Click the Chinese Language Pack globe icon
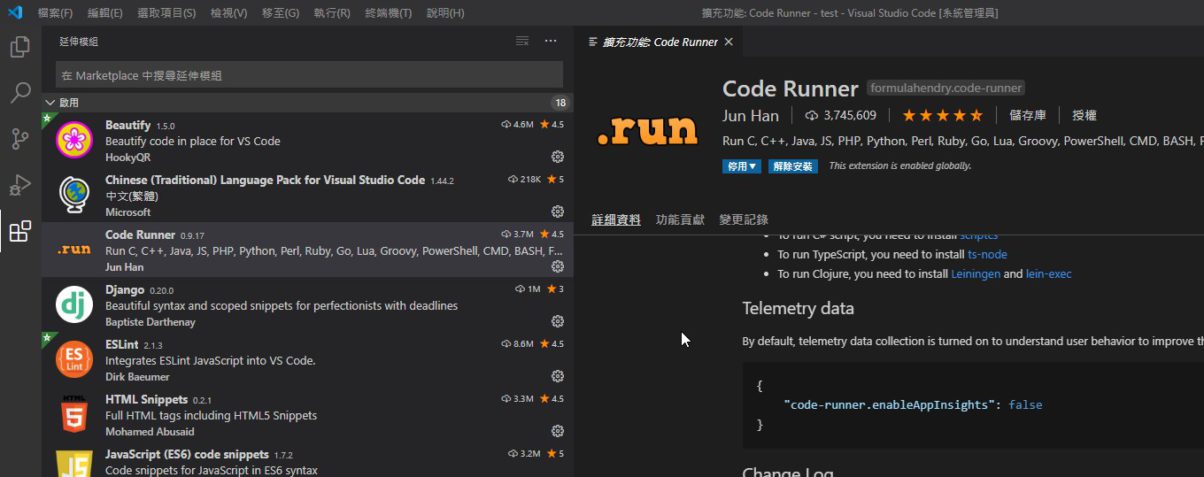 (x=74, y=195)
